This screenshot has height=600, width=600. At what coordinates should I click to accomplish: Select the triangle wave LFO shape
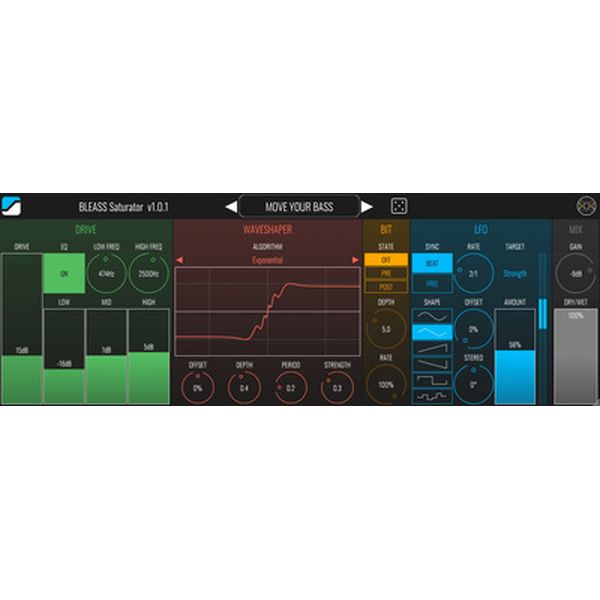pos(431,332)
